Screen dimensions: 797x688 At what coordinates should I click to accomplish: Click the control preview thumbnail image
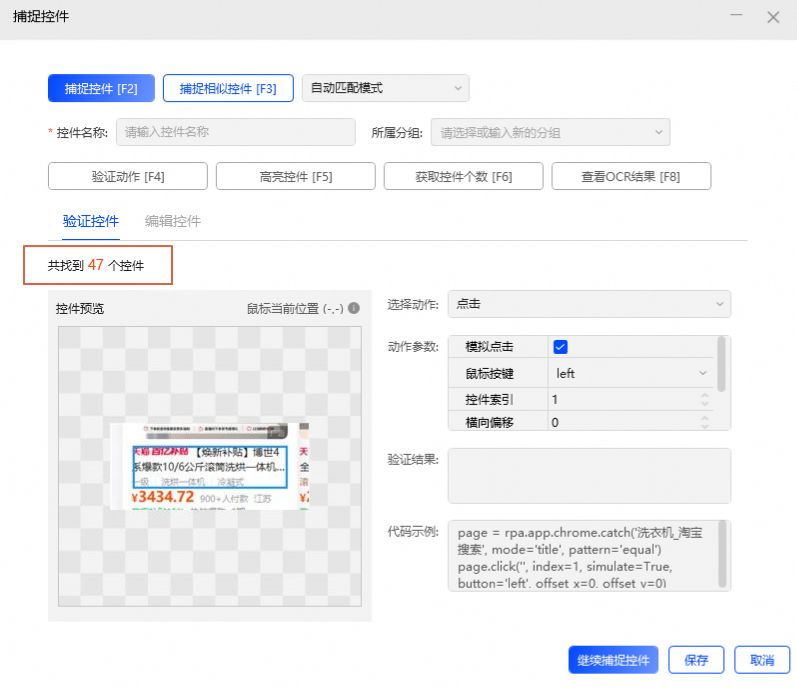209,466
